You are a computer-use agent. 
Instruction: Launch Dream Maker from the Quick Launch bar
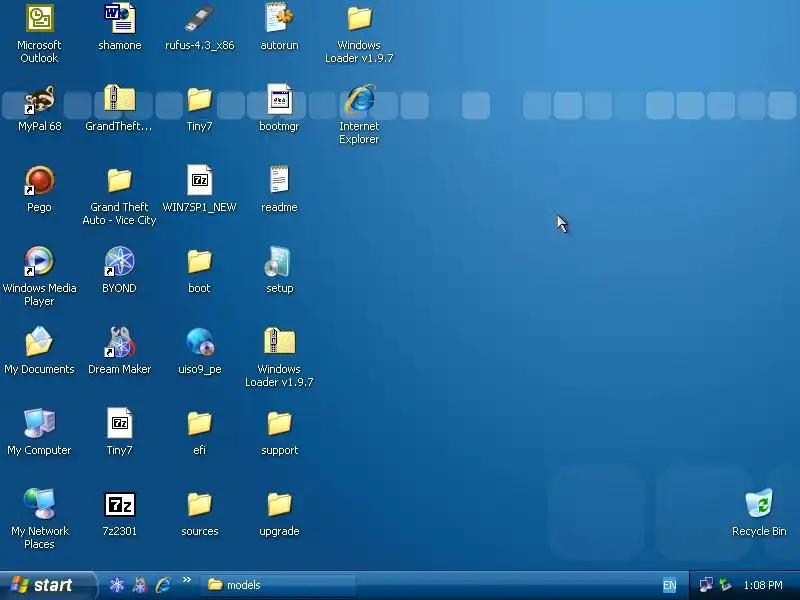(140, 585)
